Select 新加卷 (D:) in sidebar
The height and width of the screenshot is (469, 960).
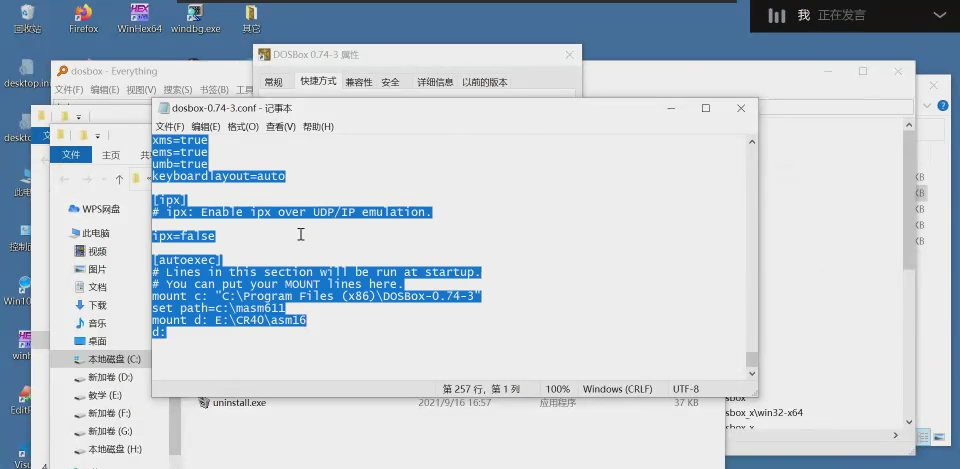click(103, 377)
